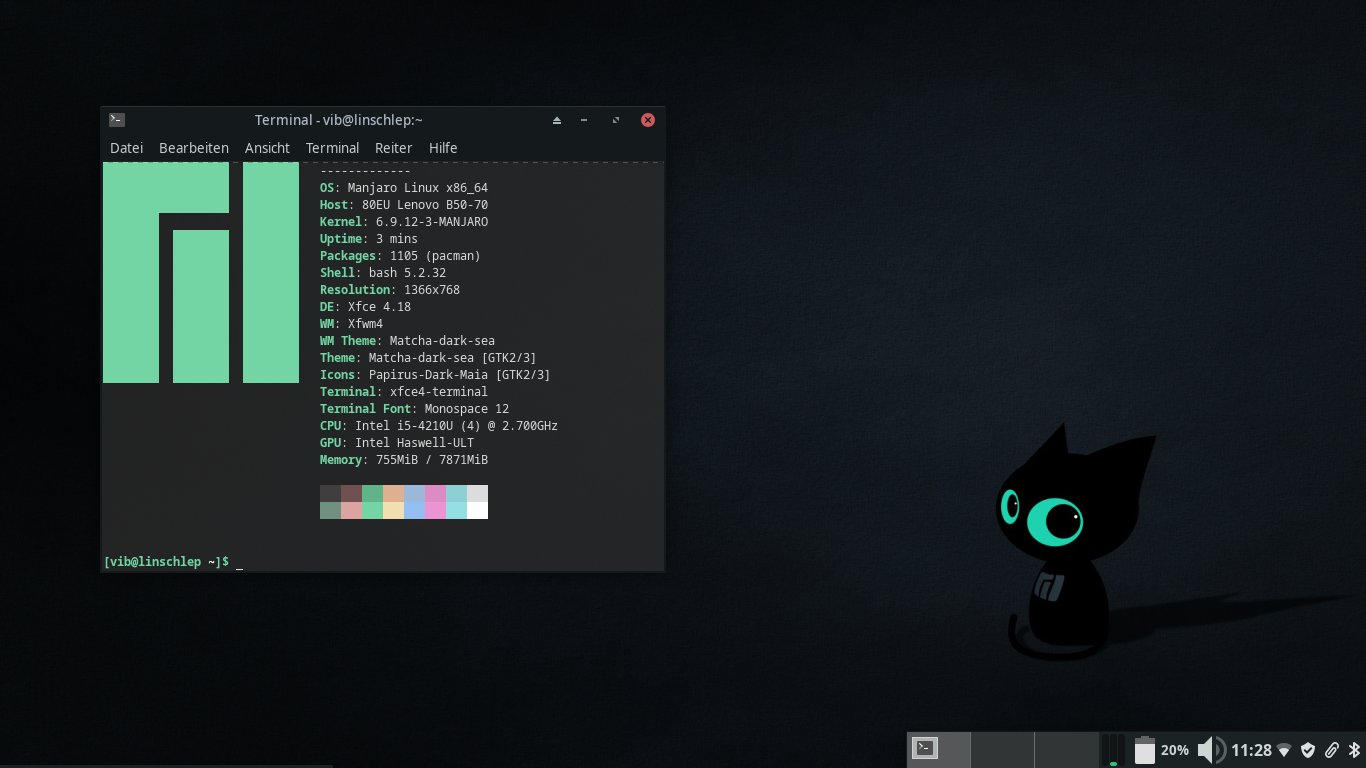Click the 20% battery percentage label
1366x768 pixels.
coord(1175,750)
